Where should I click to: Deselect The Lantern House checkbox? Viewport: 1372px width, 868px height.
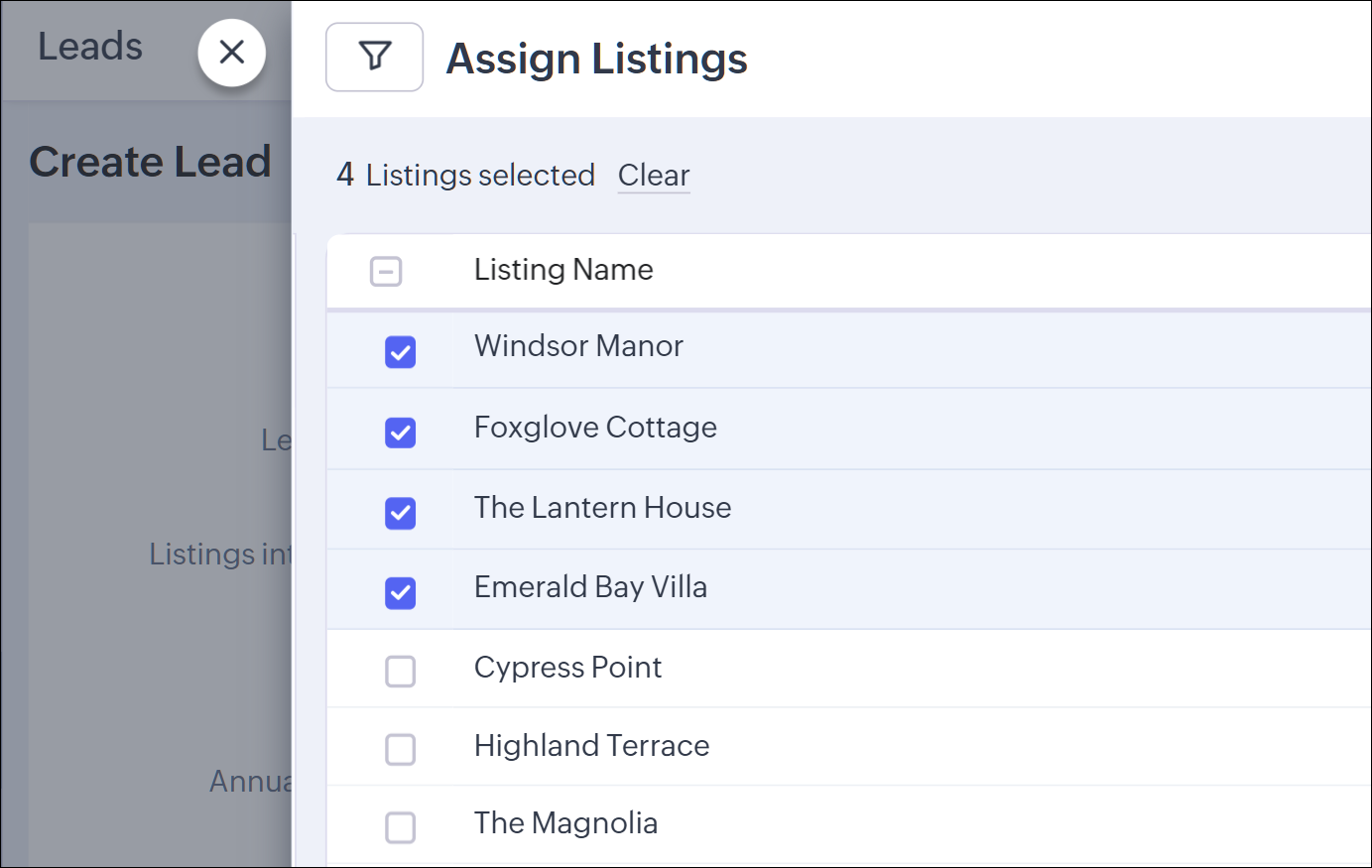tap(400, 513)
